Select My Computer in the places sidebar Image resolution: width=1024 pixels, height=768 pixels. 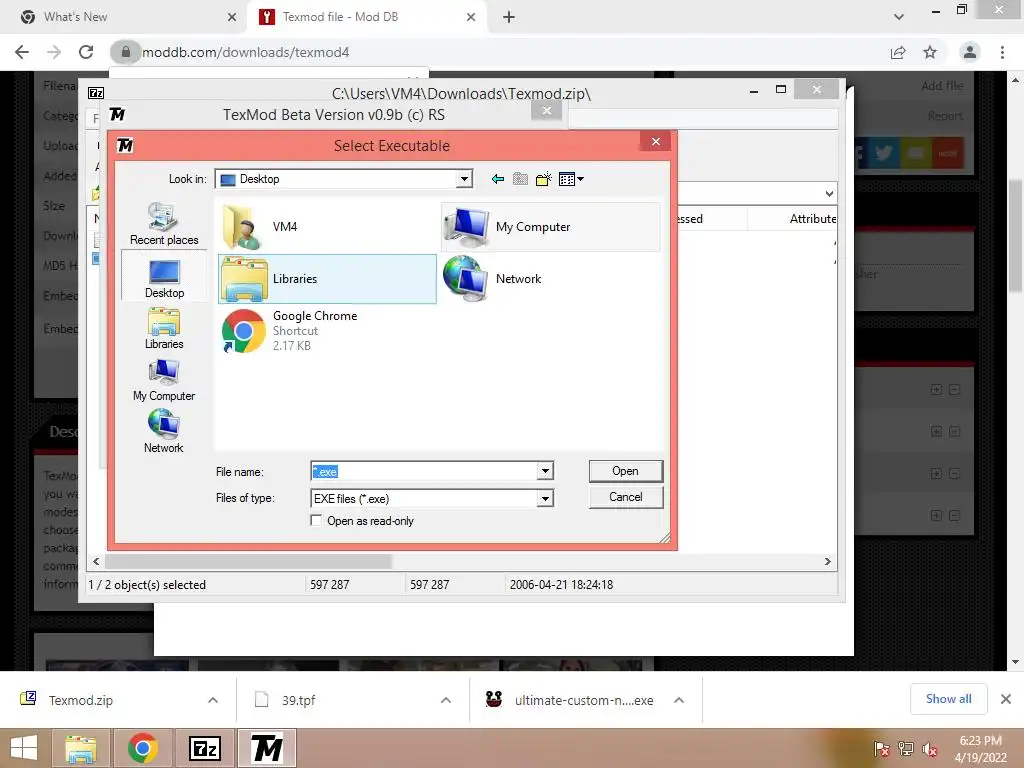click(164, 381)
